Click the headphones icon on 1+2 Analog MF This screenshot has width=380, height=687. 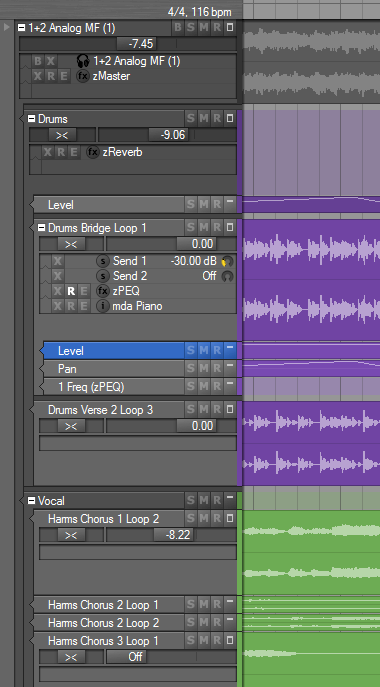click(83, 60)
